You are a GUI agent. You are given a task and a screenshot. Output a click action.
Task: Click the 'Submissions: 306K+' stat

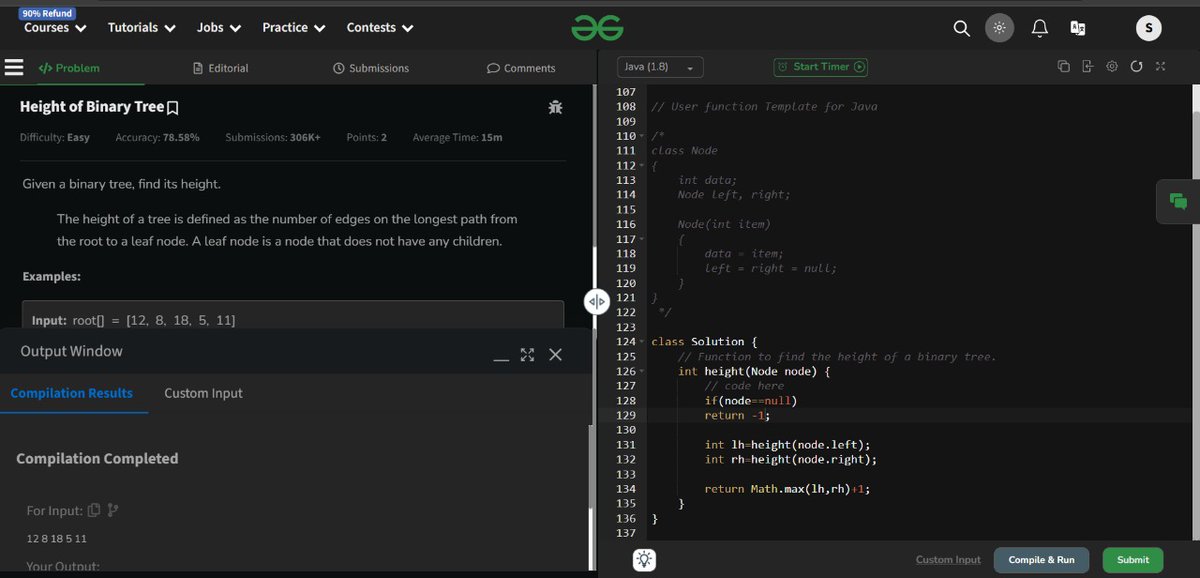point(273,137)
